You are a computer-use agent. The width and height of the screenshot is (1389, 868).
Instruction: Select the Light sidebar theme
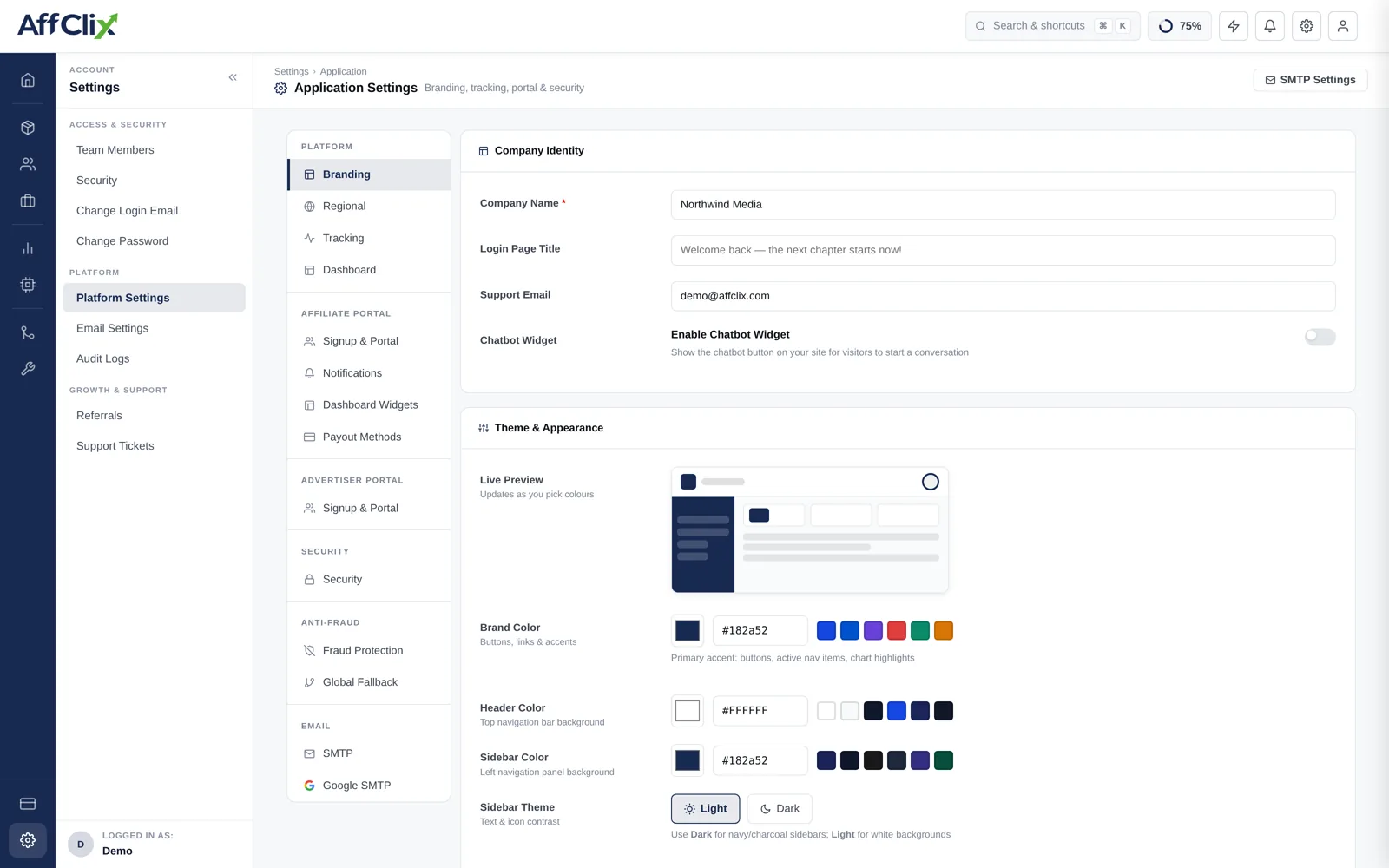click(706, 809)
